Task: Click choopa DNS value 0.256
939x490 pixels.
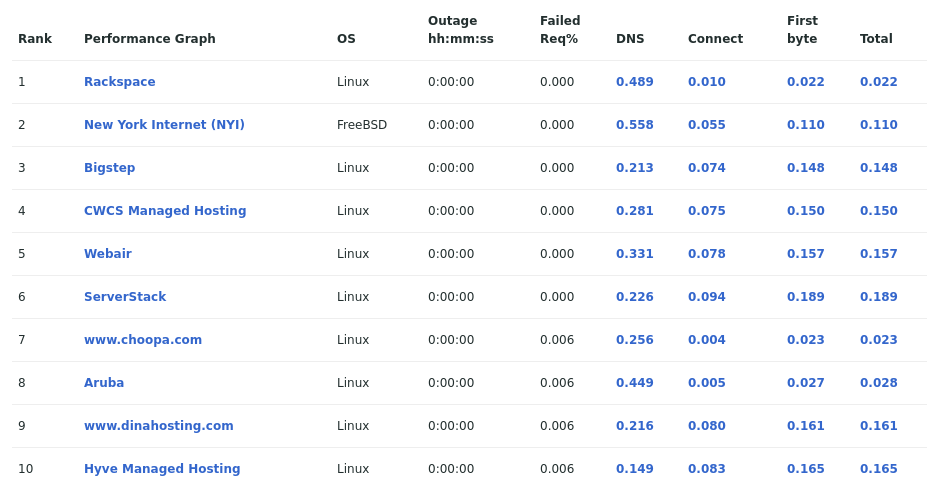Action: 635,340
